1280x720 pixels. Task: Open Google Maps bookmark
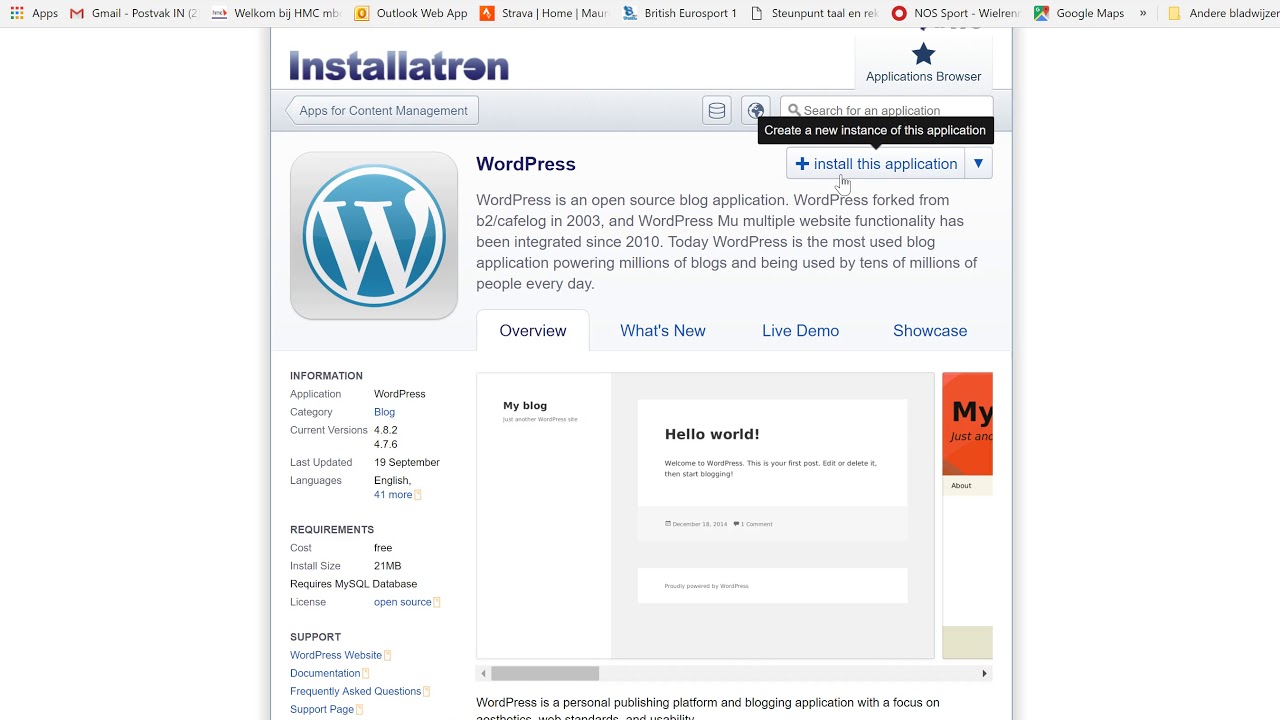point(1078,13)
